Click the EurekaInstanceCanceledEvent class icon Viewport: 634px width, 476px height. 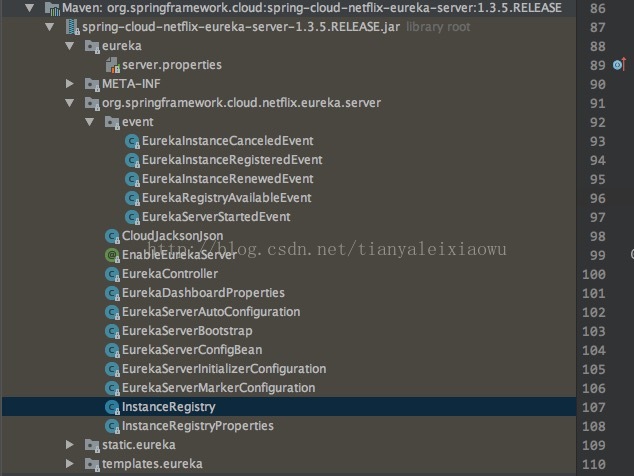pyautogui.click(x=132, y=141)
